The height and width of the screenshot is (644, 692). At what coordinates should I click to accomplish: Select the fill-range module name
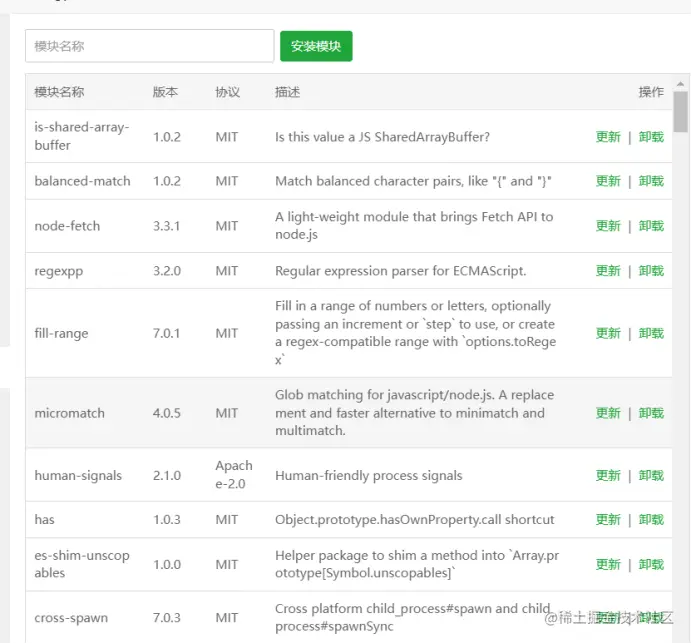pyautogui.click(x=61, y=333)
